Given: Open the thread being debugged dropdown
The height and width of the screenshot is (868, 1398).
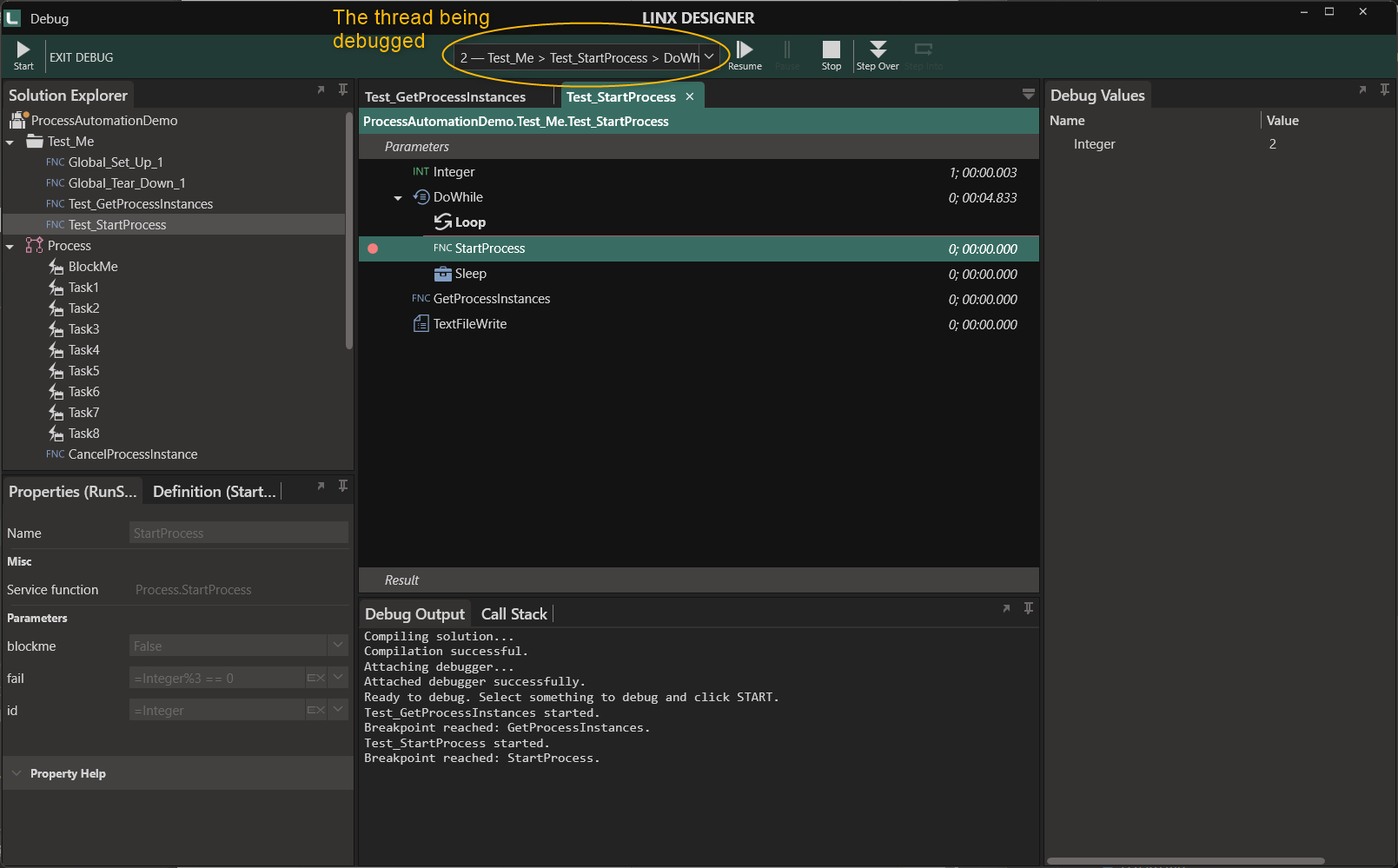Looking at the screenshot, I should coord(709,57).
